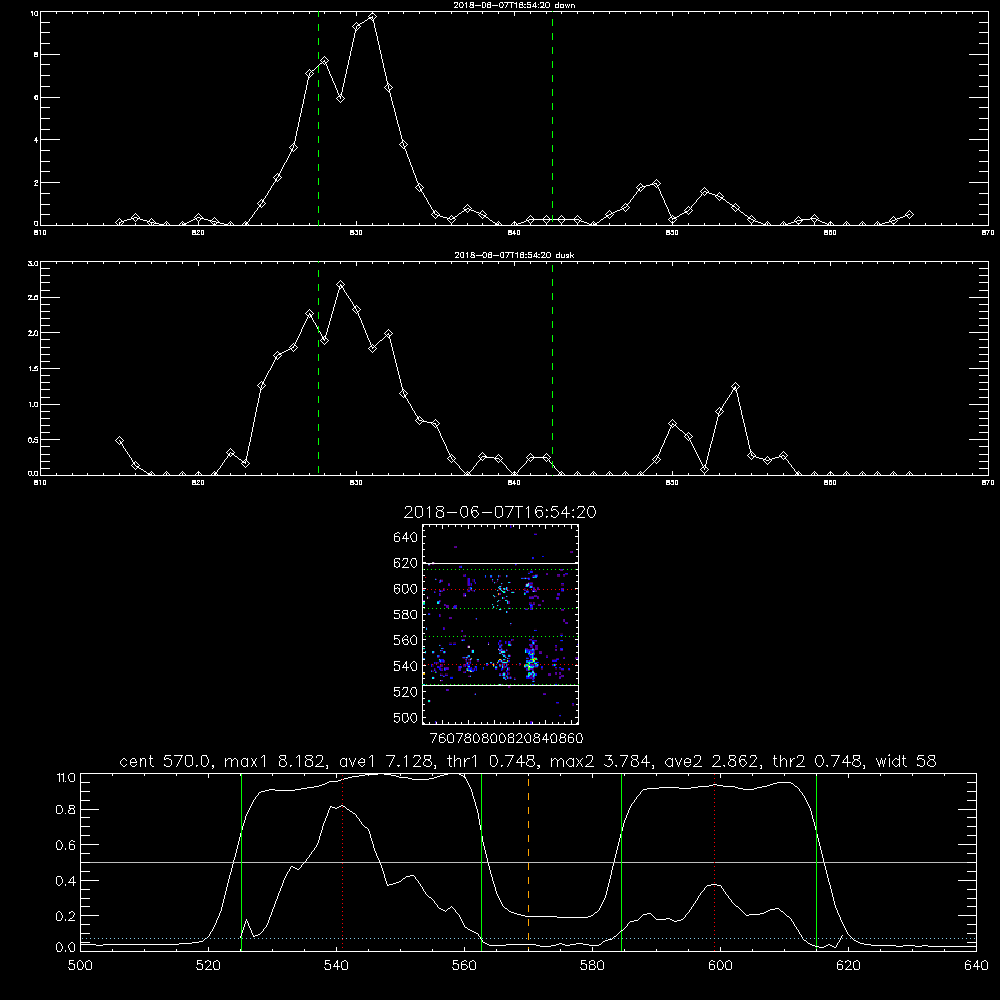Screen dimensions: 1000x1000
Task: Click the 640 y-axis label beside the detector image
Action: pyautogui.click(x=406, y=538)
